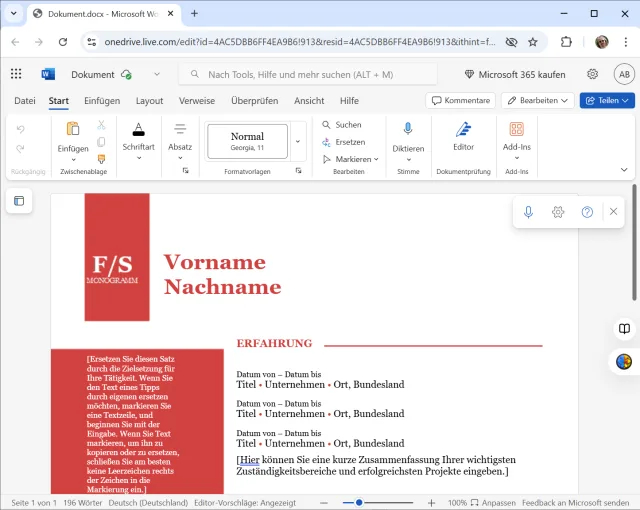Click the zoom slider handle
640x510 pixels.
(359, 503)
